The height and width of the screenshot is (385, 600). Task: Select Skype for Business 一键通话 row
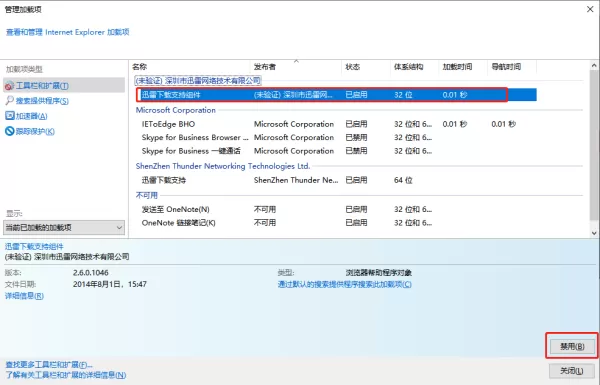[336, 151]
